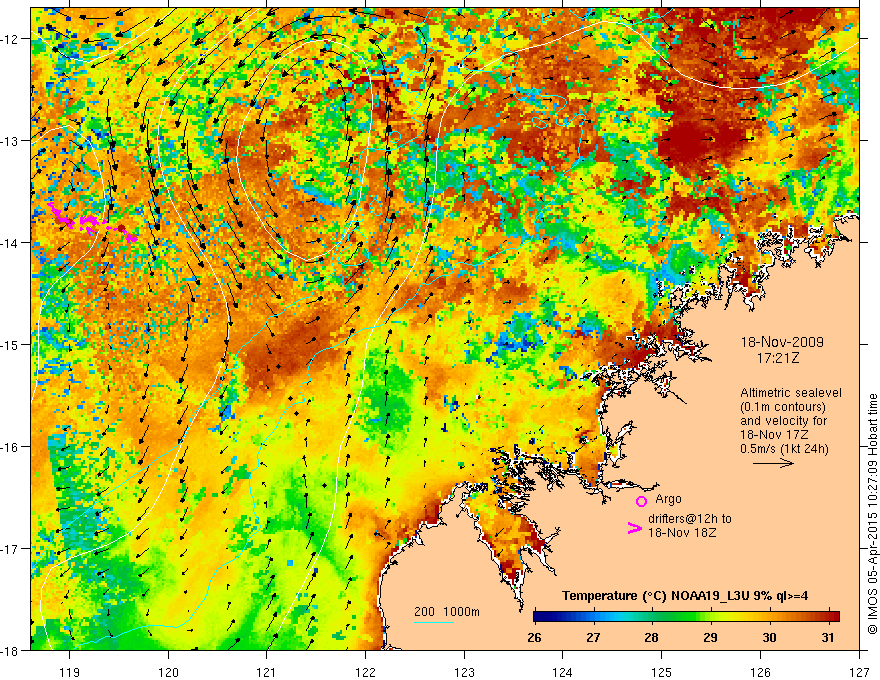Click longitude axis label '127'
The height and width of the screenshot is (680, 880).
point(859,672)
